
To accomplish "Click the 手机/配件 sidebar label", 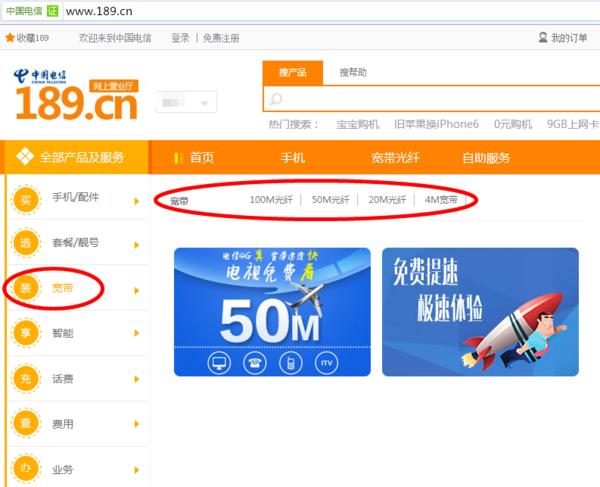I will (75, 197).
